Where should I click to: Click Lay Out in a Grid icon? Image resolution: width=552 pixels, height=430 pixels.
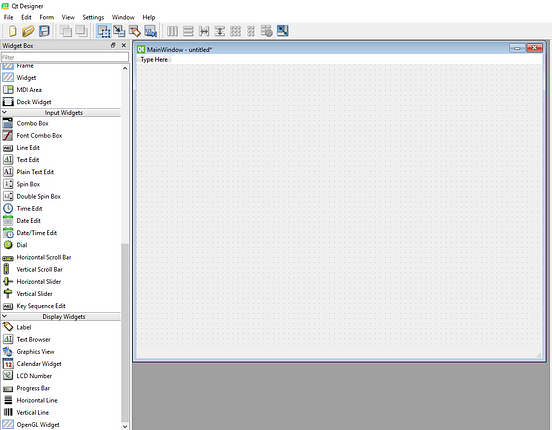tap(236, 31)
